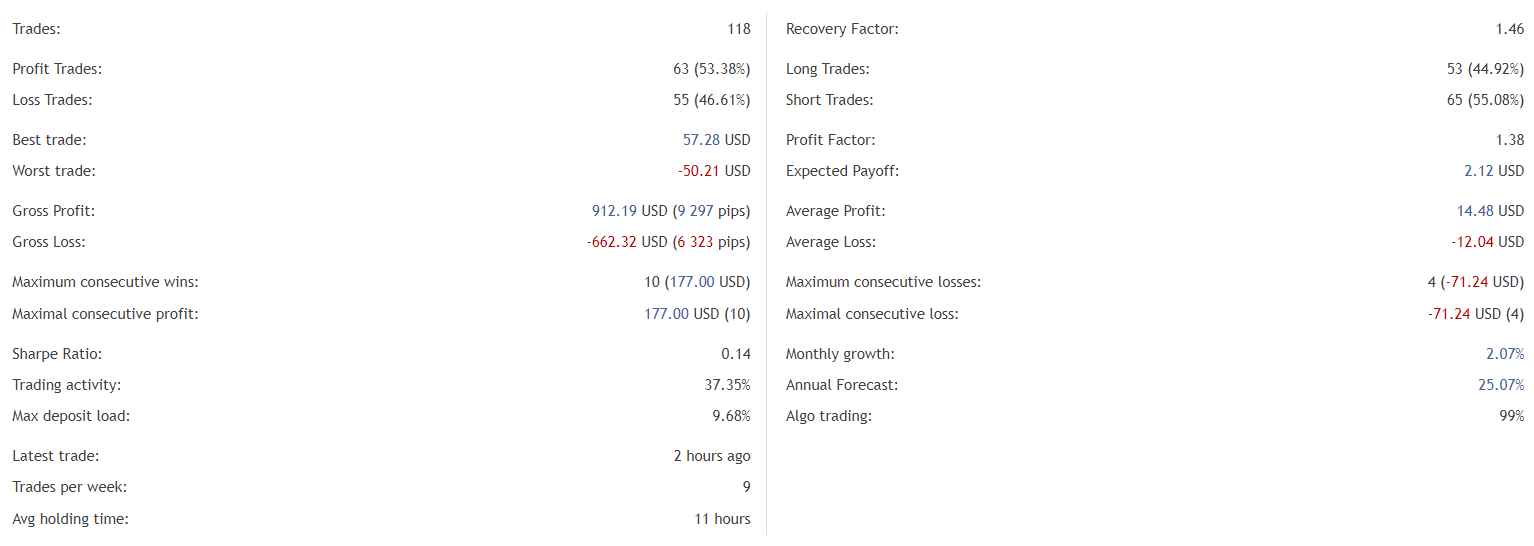1534x546 pixels.
Task: Click the Short Trades 65 (55.08%) value
Action: [1485, 100]
